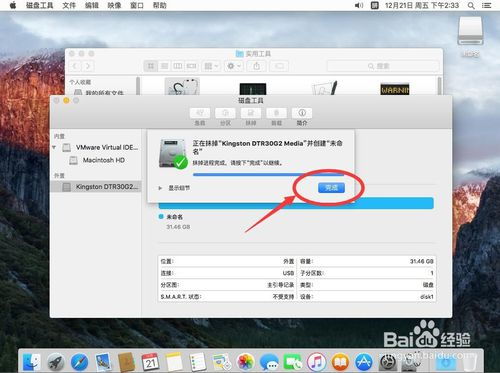500x373 pixels.
Task: Click the blue 未命名 partition bar
Action: [x=296, y=203]
